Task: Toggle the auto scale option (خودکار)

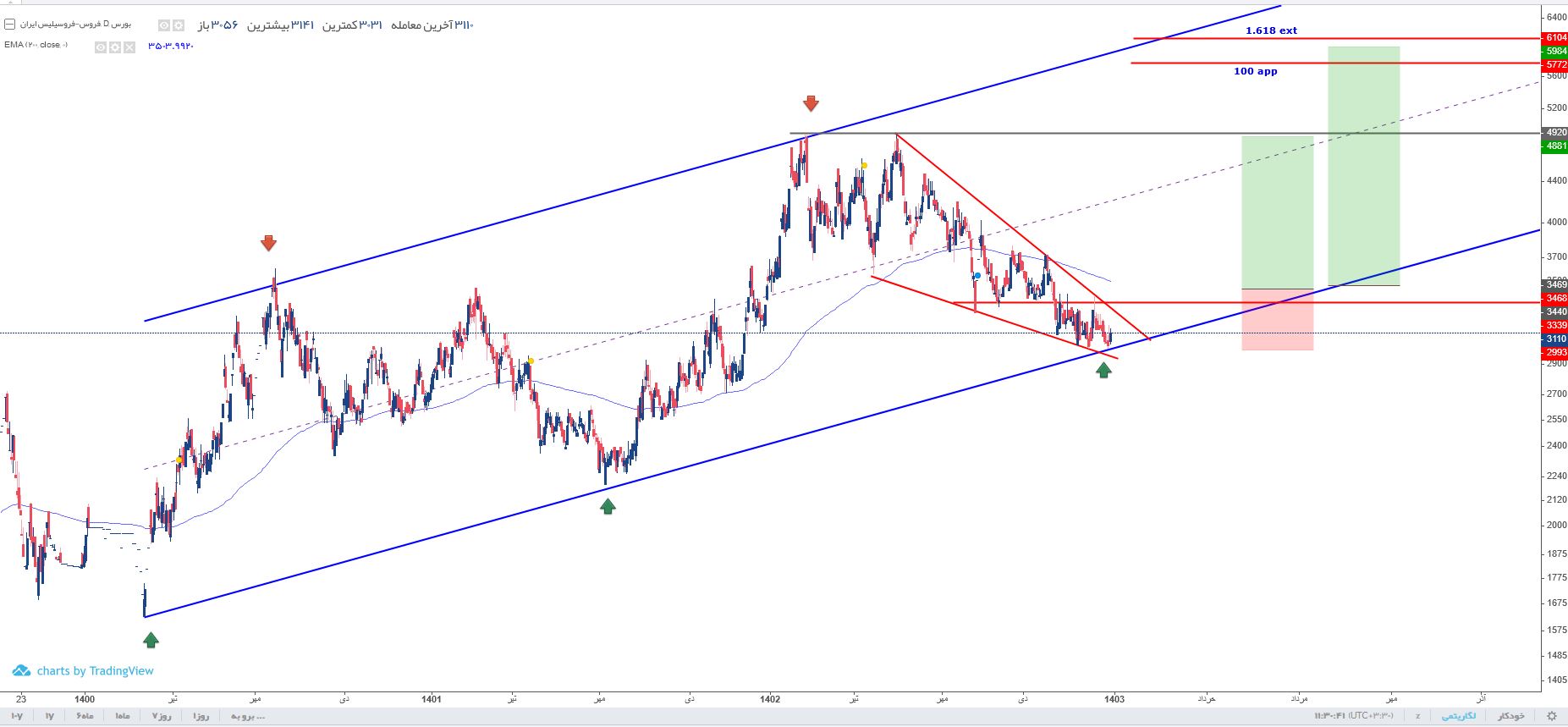Action: [x=1511, y=716]
